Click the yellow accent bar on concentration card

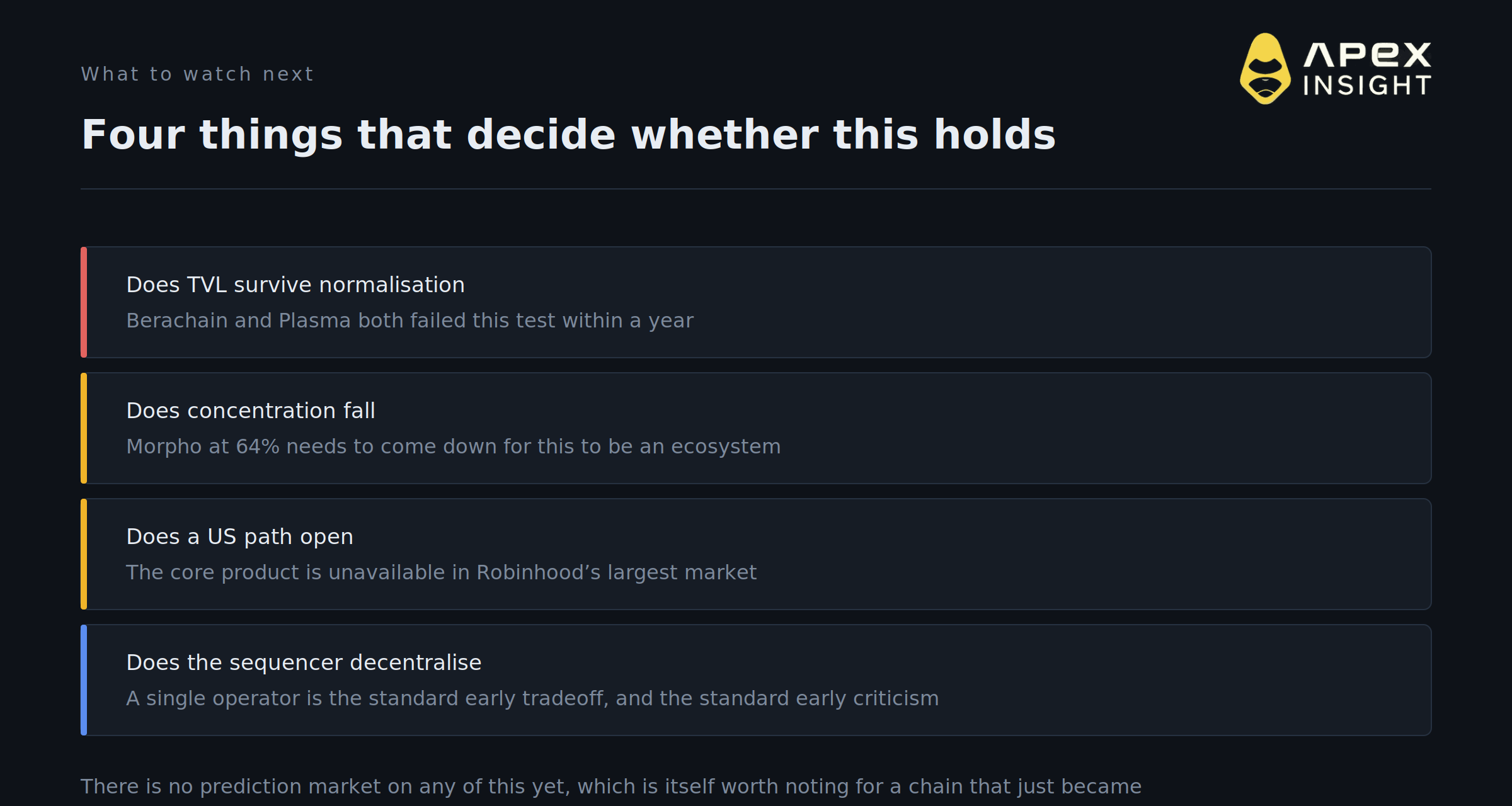pos(84,428)
